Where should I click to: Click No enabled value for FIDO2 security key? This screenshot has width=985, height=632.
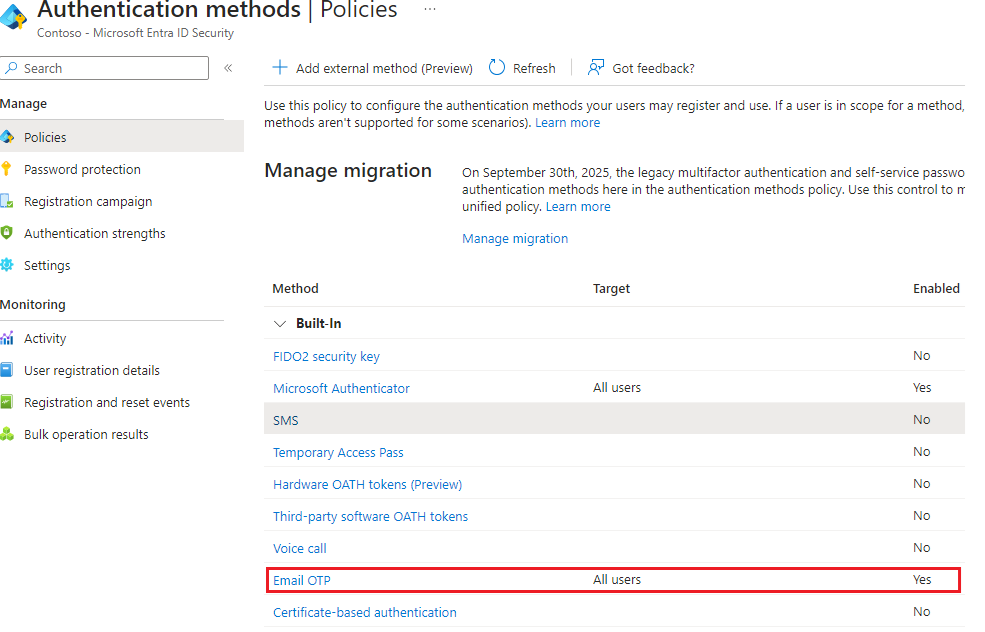click(x=922, y=356)
